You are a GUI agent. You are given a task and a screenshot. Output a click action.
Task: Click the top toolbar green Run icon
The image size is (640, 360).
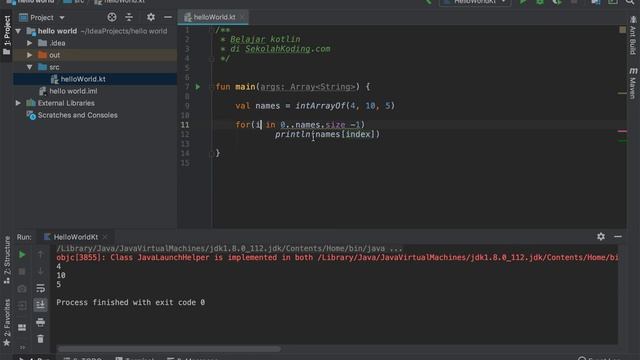point(523,2)
